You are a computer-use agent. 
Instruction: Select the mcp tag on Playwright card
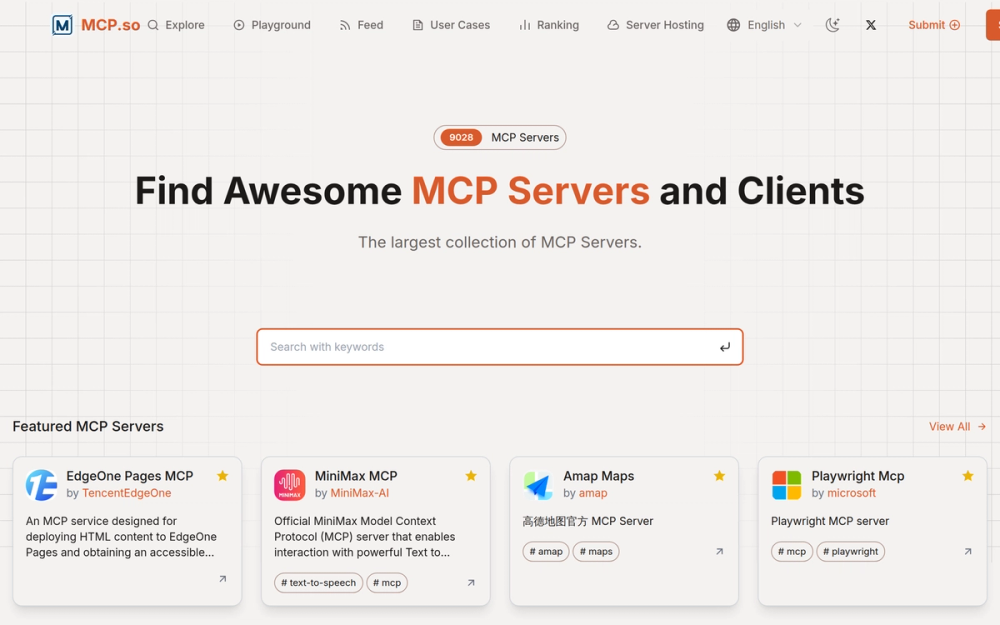pos(792,552)
